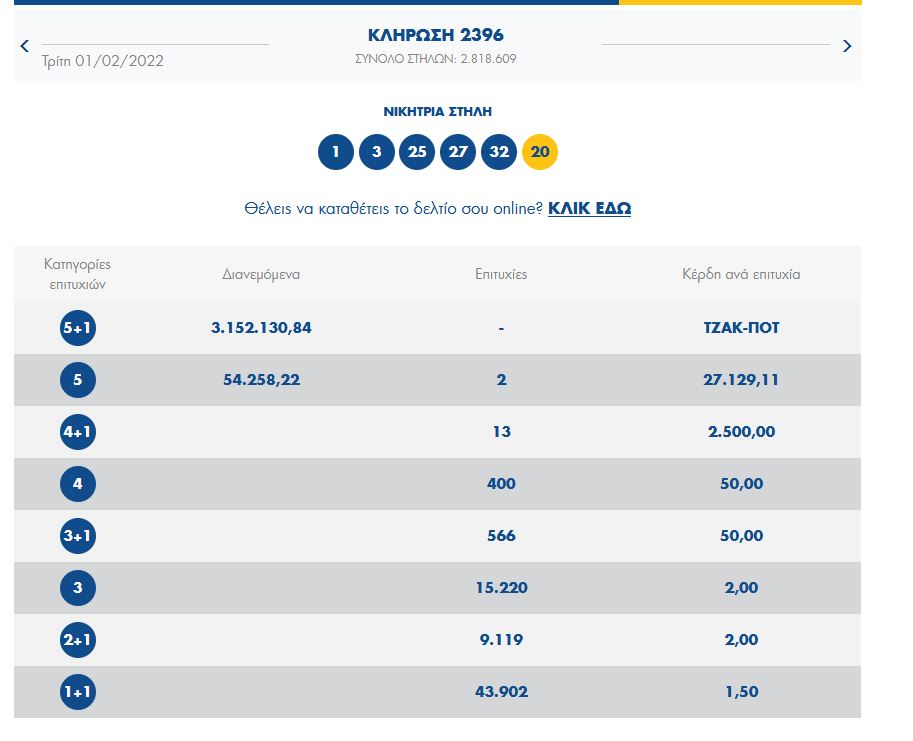
Task: Click the ΤΖΑΚ-ΠΟΤ jackpot cell
Action: (741, 328)
